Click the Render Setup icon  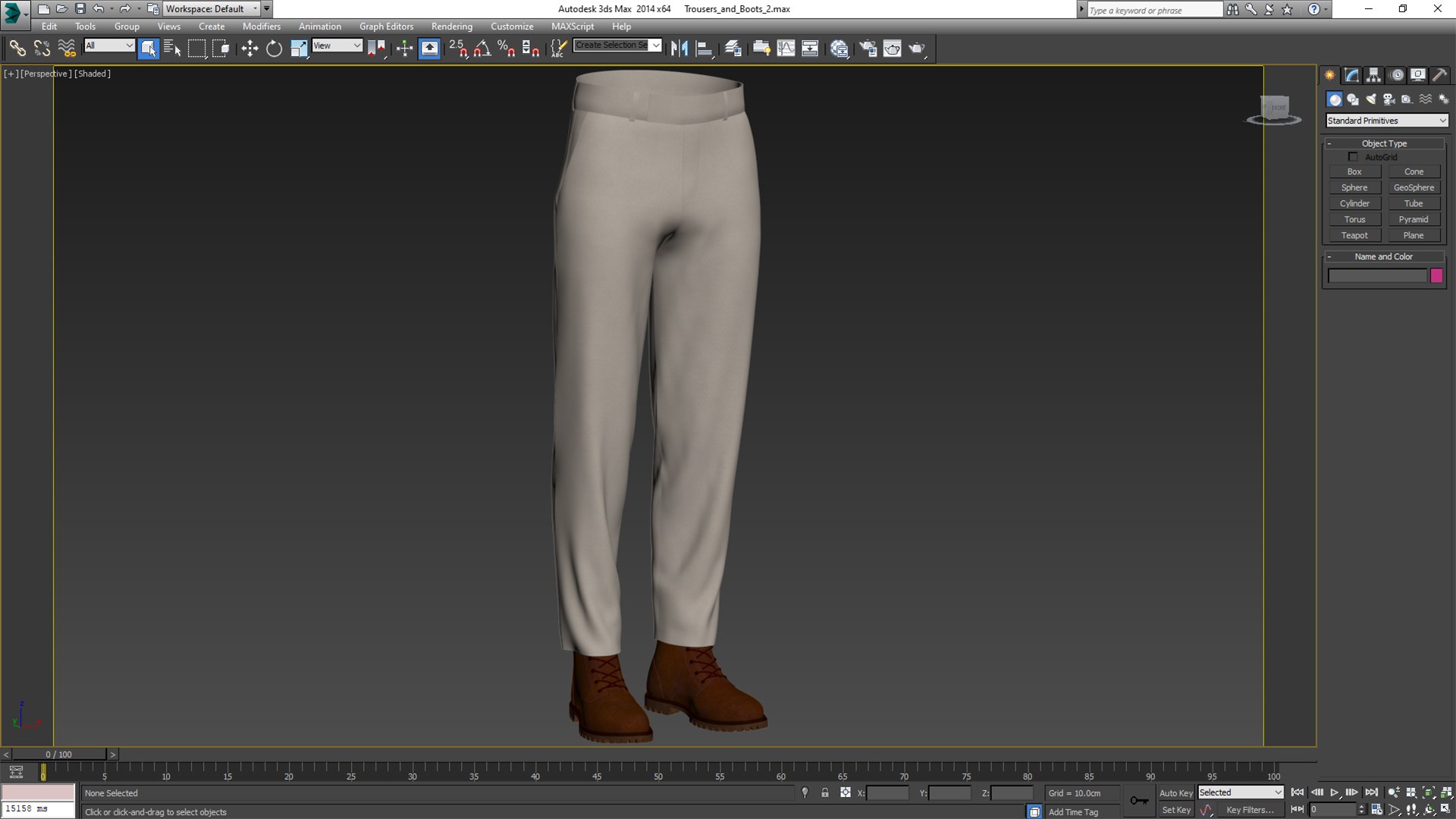868,49
